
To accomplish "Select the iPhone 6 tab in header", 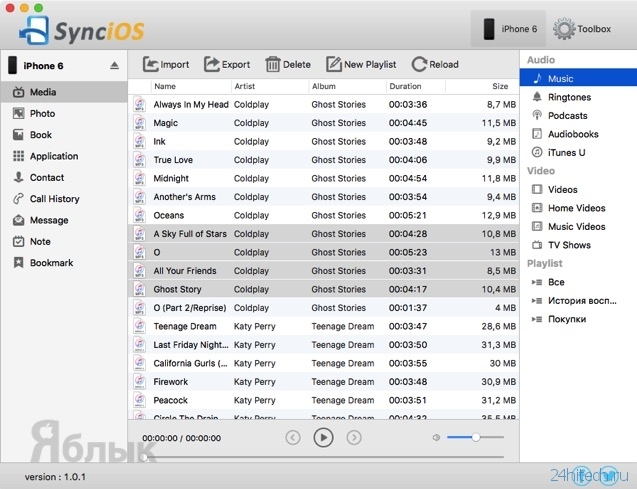I will coord(508,29).
